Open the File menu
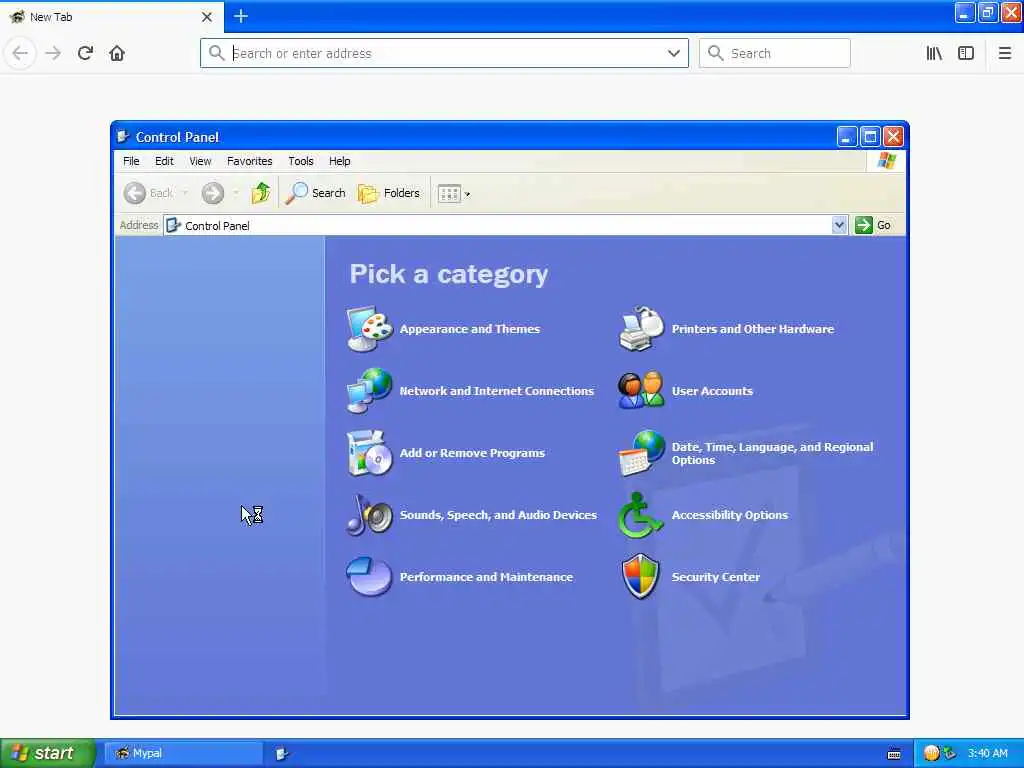Image resolution: width=1024 pixels, height=768 pixels. pos(131,161)
